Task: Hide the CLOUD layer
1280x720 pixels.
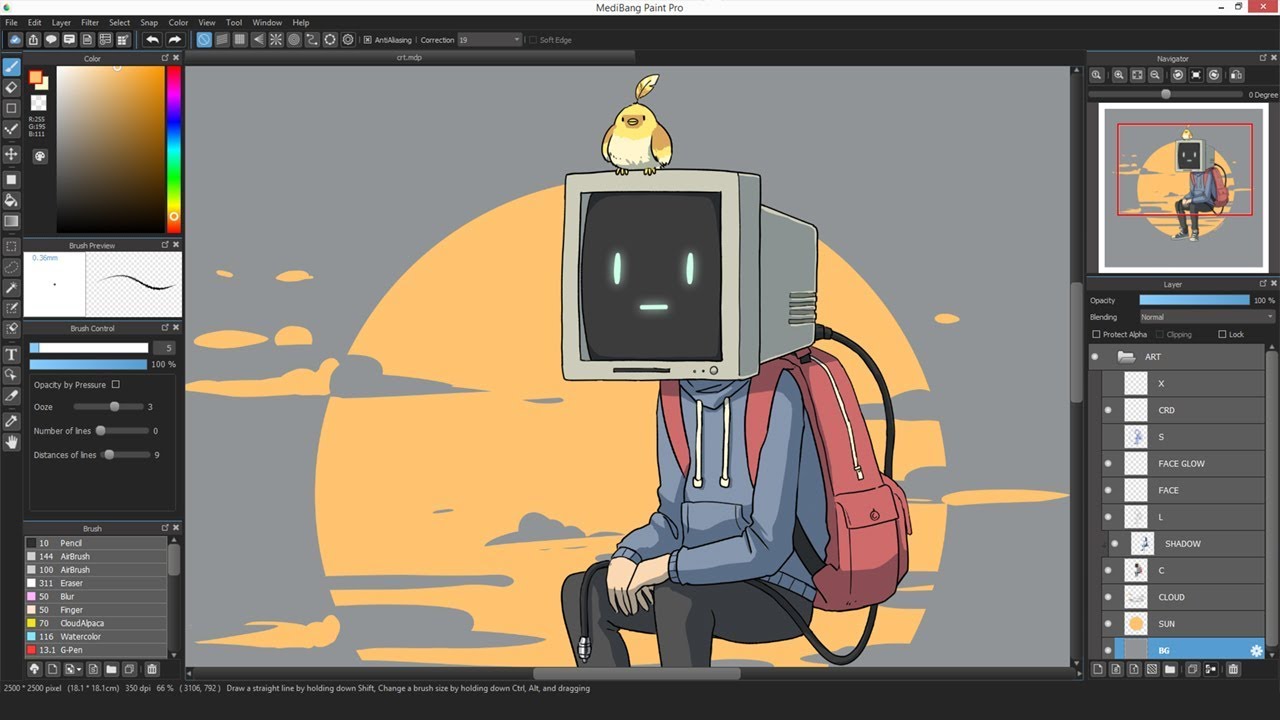Action: [1108, 597]
